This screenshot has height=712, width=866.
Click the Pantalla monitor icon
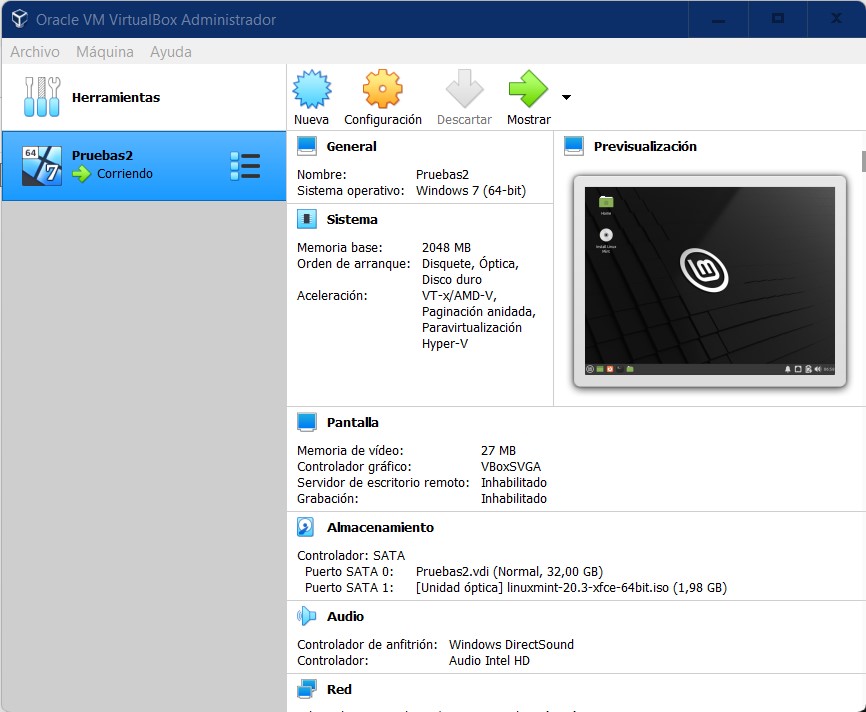tap(307, 422)
